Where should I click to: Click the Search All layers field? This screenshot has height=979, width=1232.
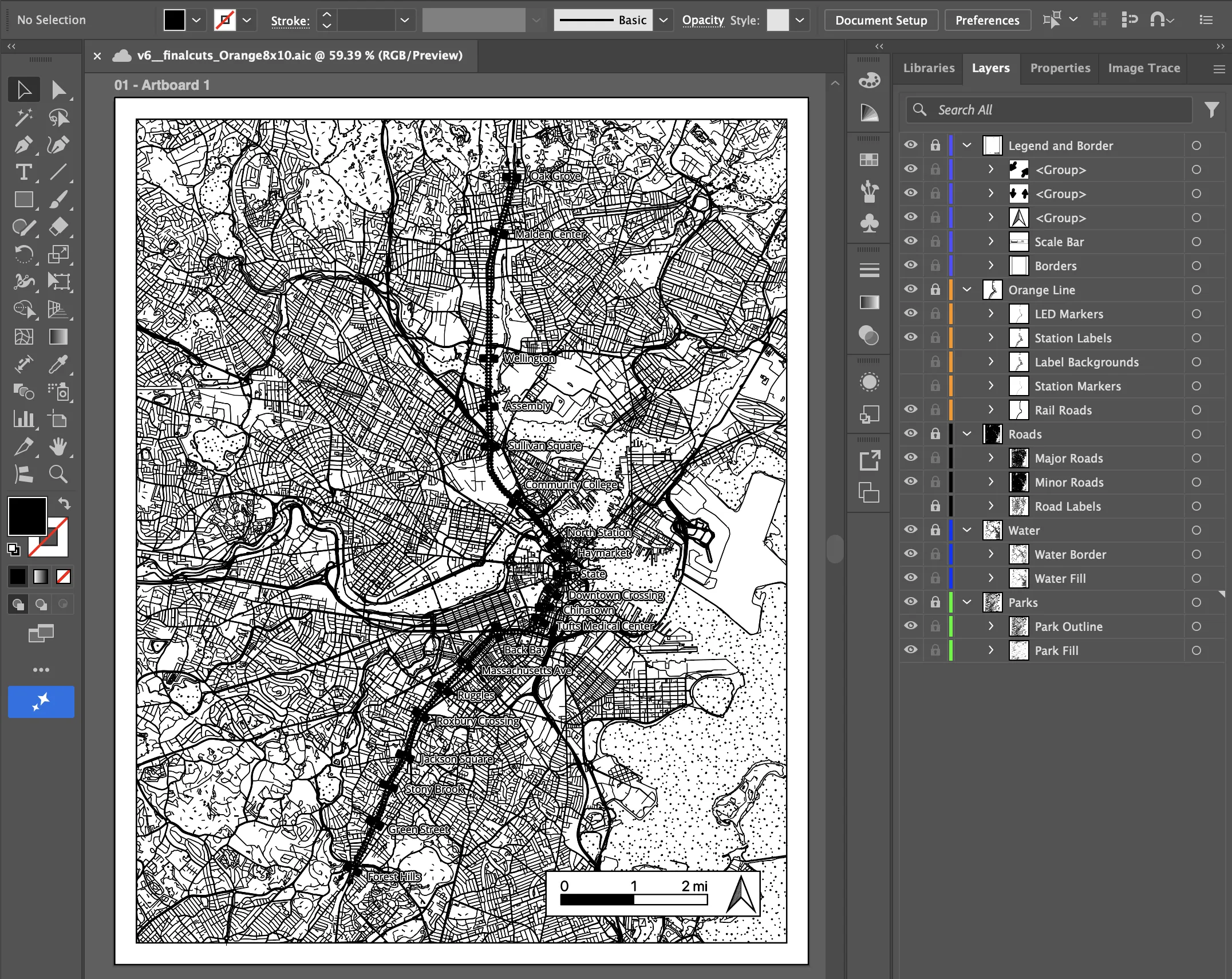point(1049,110)
